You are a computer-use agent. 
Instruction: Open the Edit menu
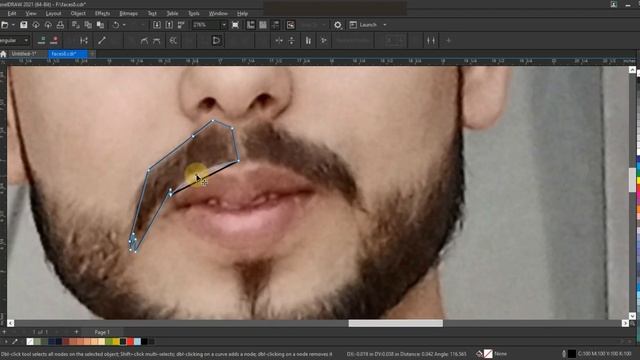pyautogui.click(x=12, y=13)
